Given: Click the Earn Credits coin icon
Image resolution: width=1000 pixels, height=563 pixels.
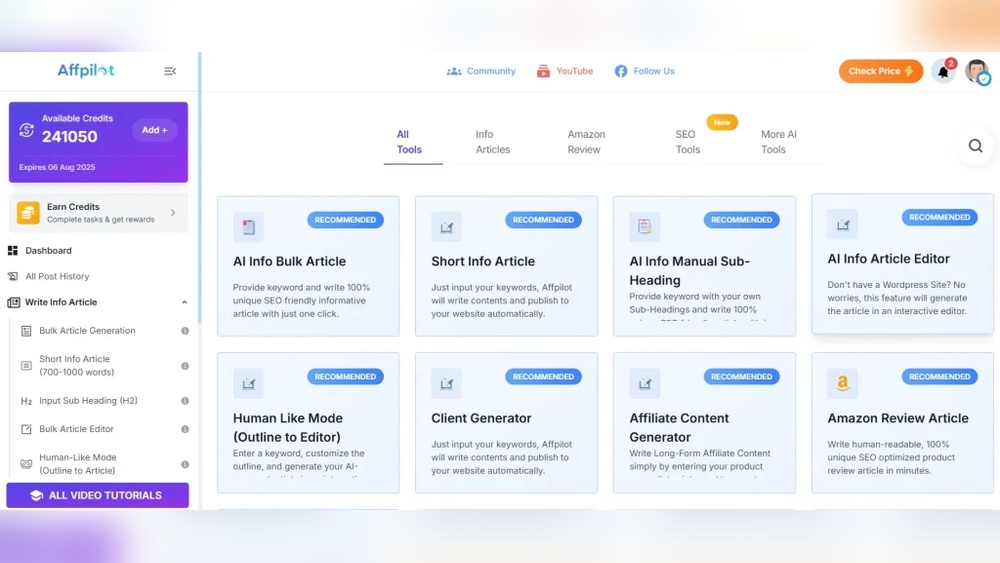Looking at the screenshot, I should tap(28, 212).
